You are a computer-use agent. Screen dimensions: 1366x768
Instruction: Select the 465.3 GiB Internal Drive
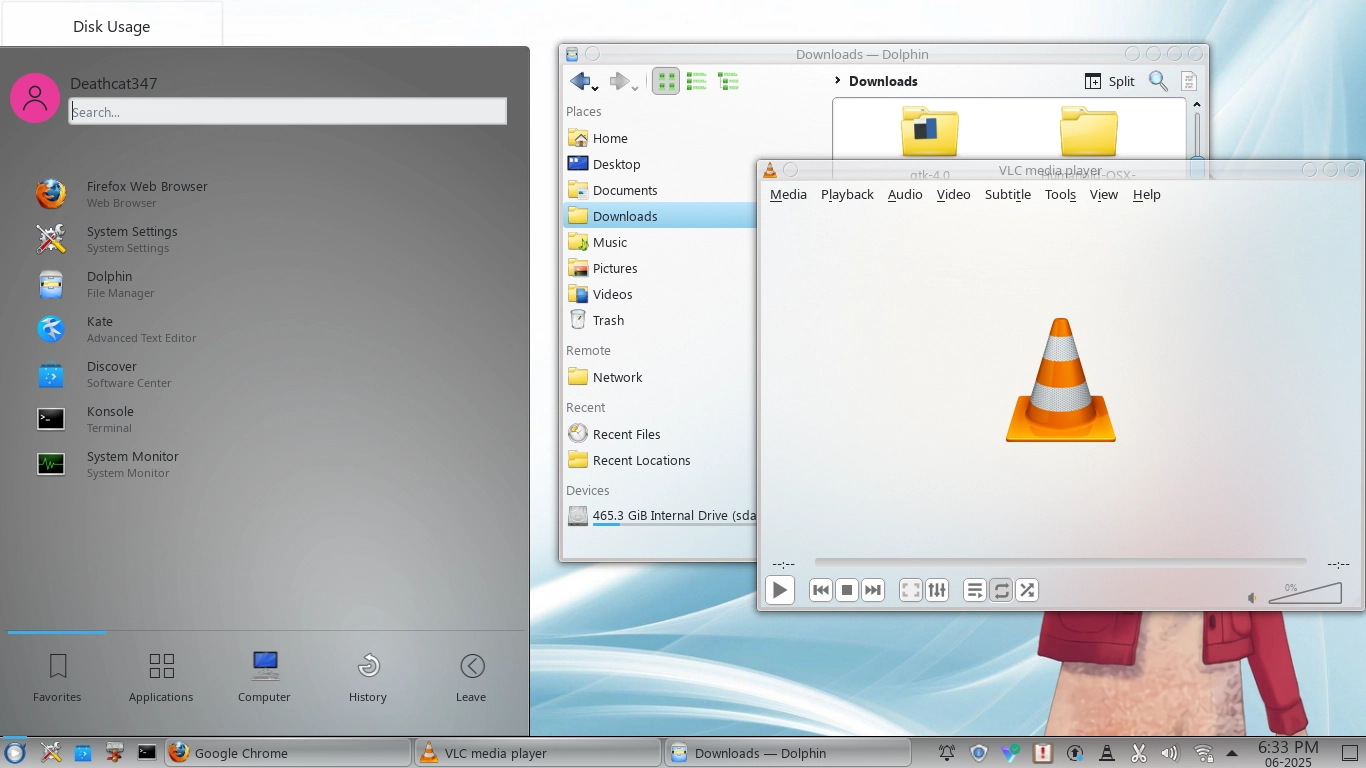pyautogui.click(x=660, y=516)
